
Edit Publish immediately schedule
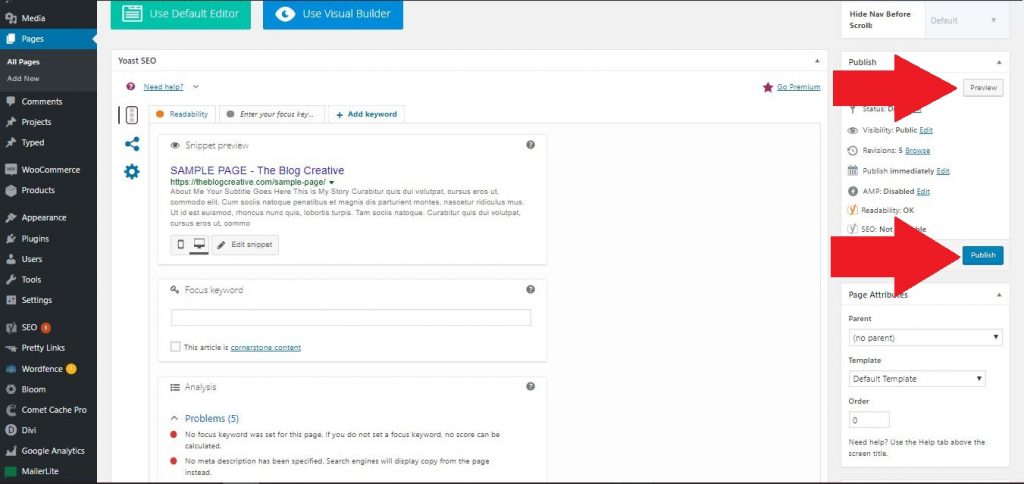943,171
